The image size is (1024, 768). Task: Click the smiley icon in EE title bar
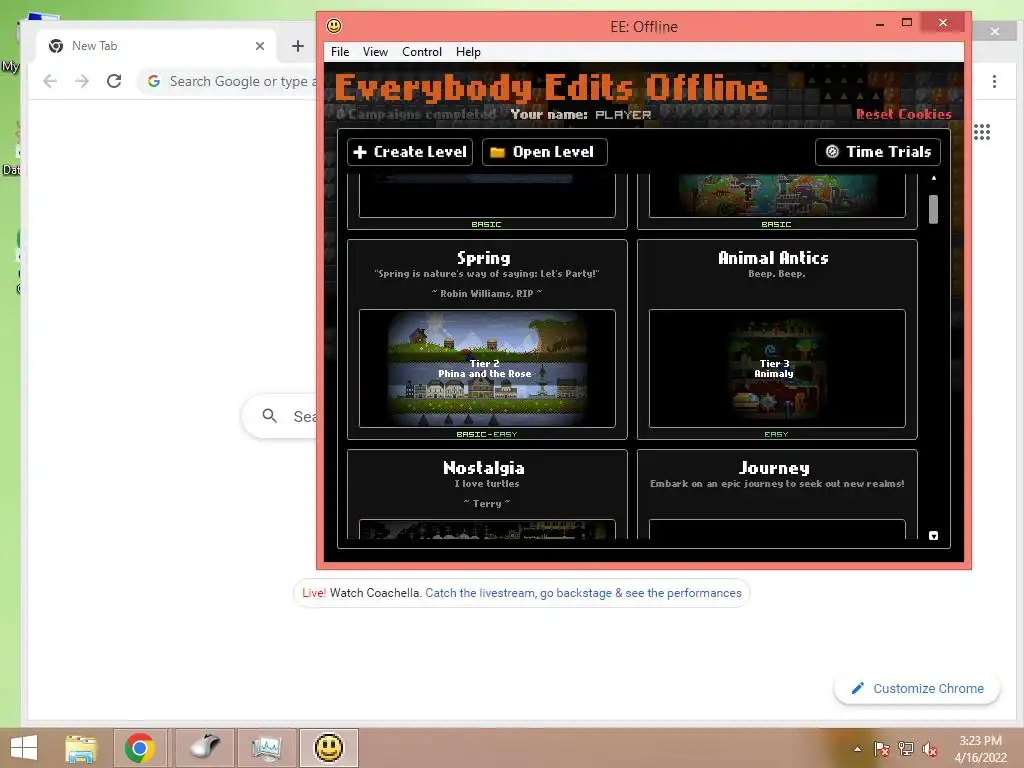(334, 26)
